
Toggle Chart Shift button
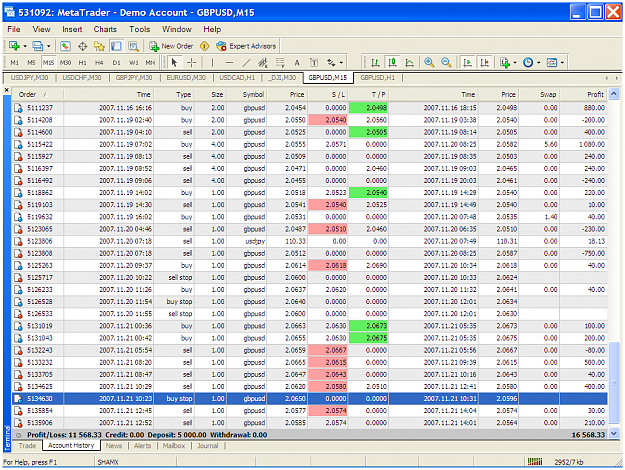click(484, 63)
